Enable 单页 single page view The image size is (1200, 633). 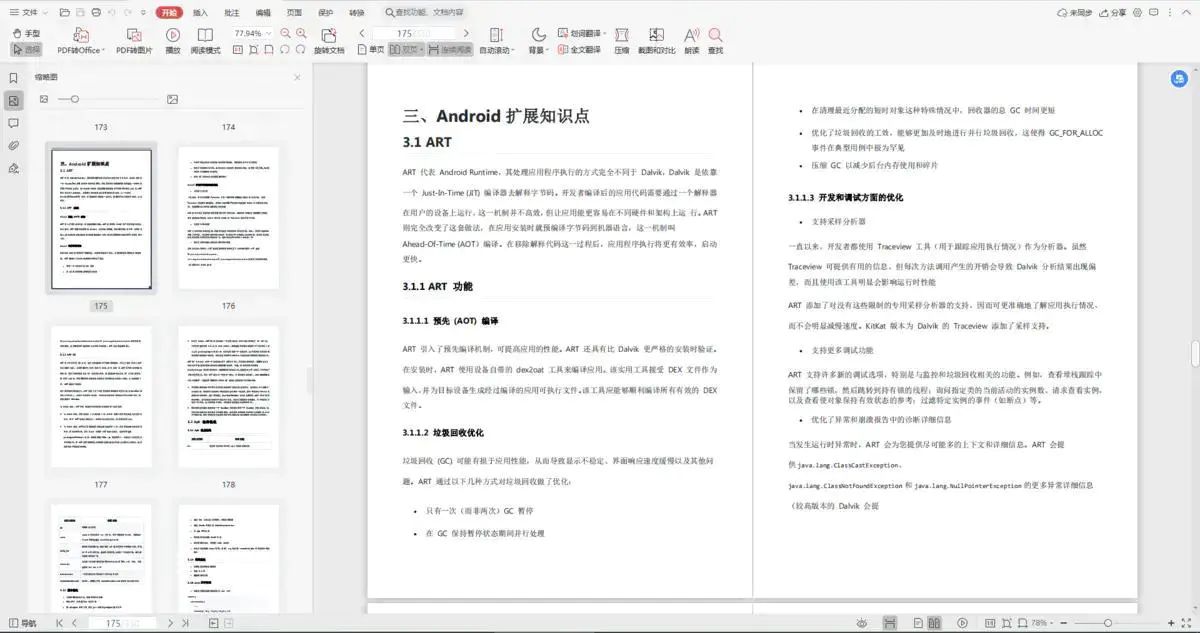[x=369, y=49]
